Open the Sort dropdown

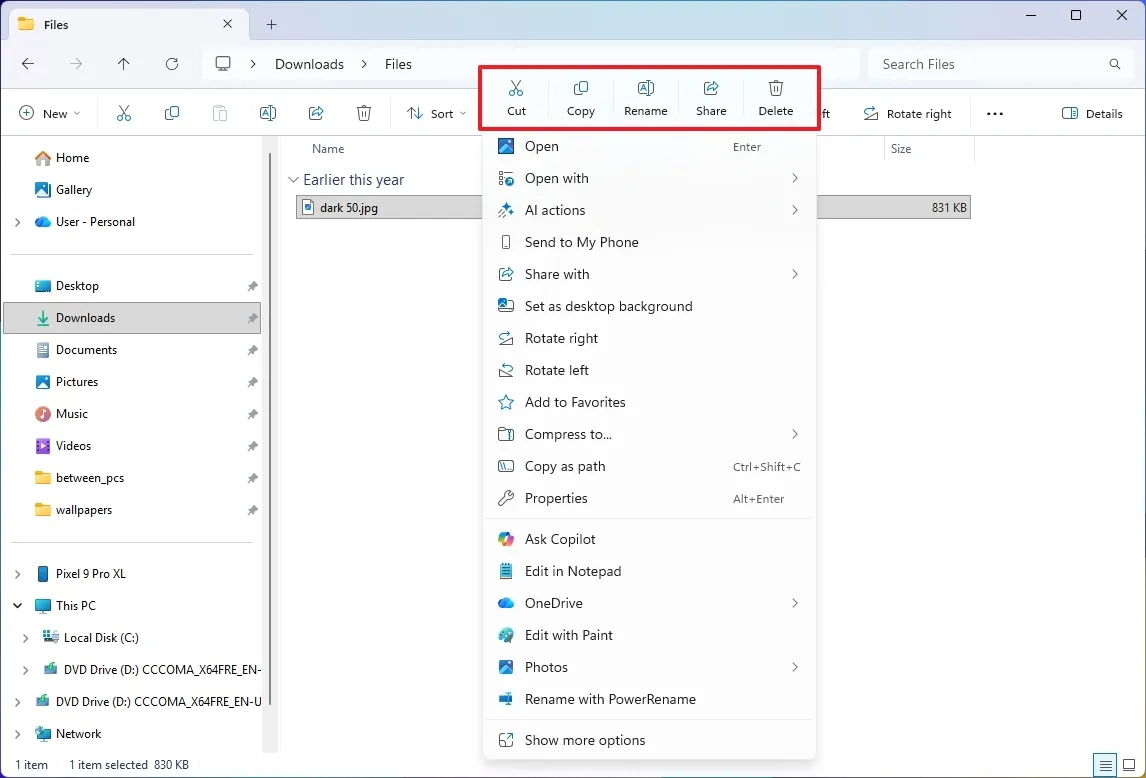click(435, 113)
